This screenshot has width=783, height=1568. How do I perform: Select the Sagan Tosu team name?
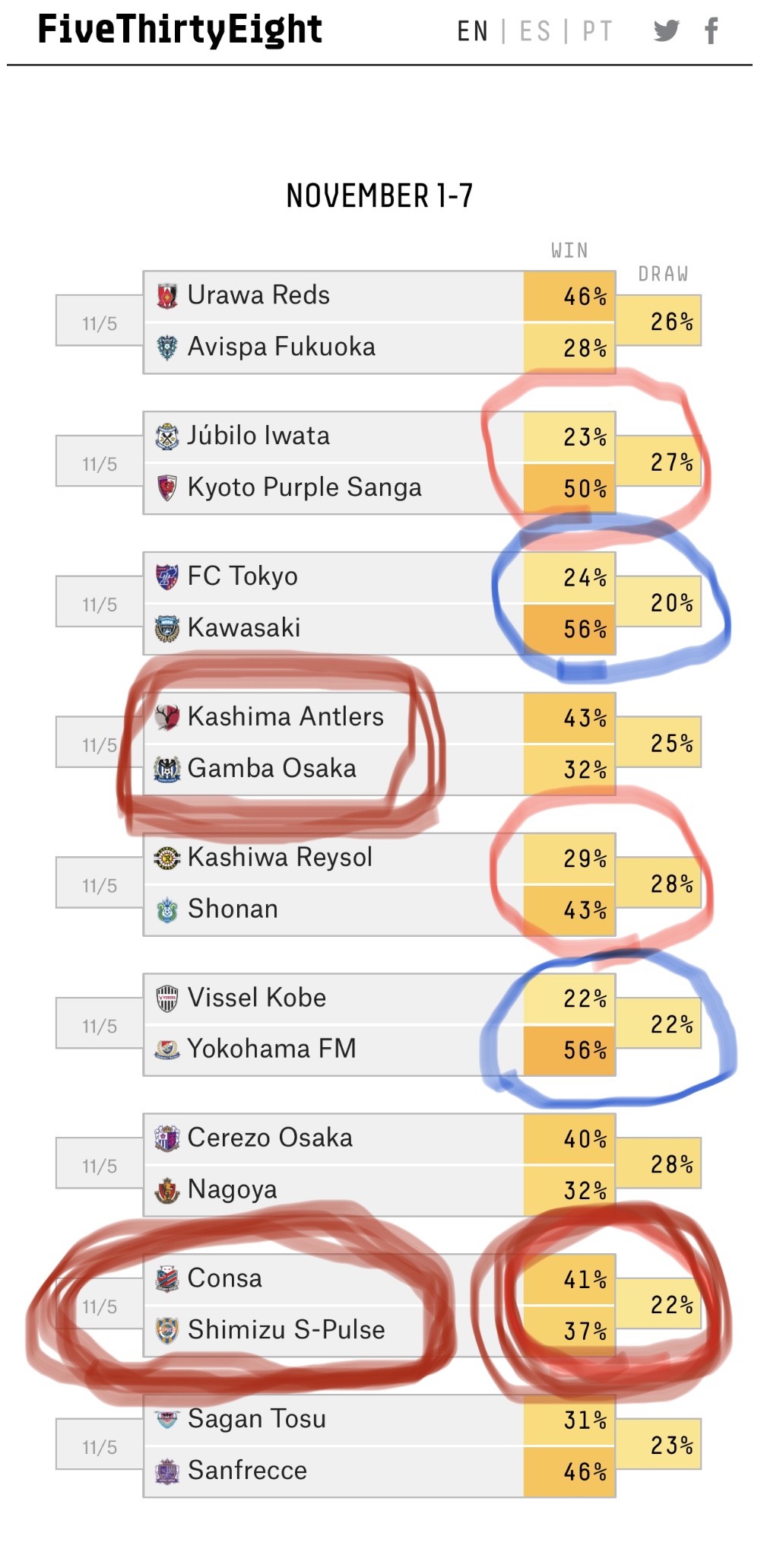point(257,1419)
